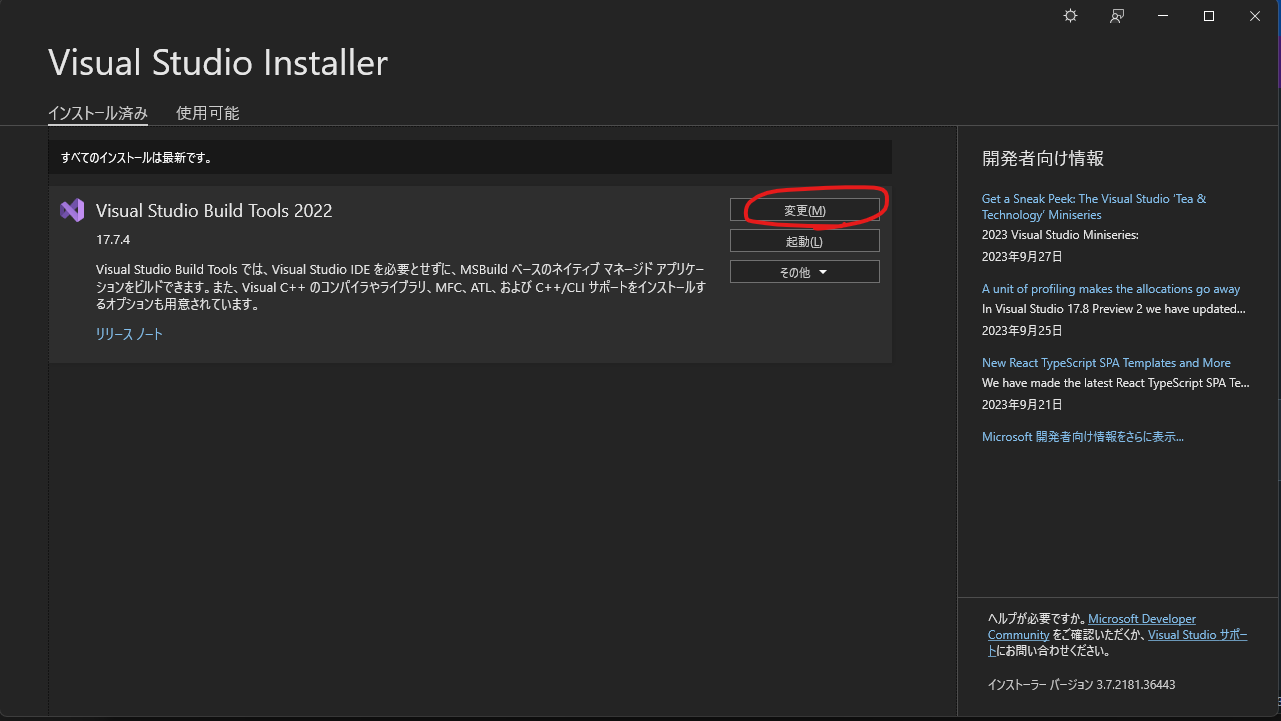Open the Microsoft Developer Community link
This screenshot has width=1281, height=721.
[1092, 627]
